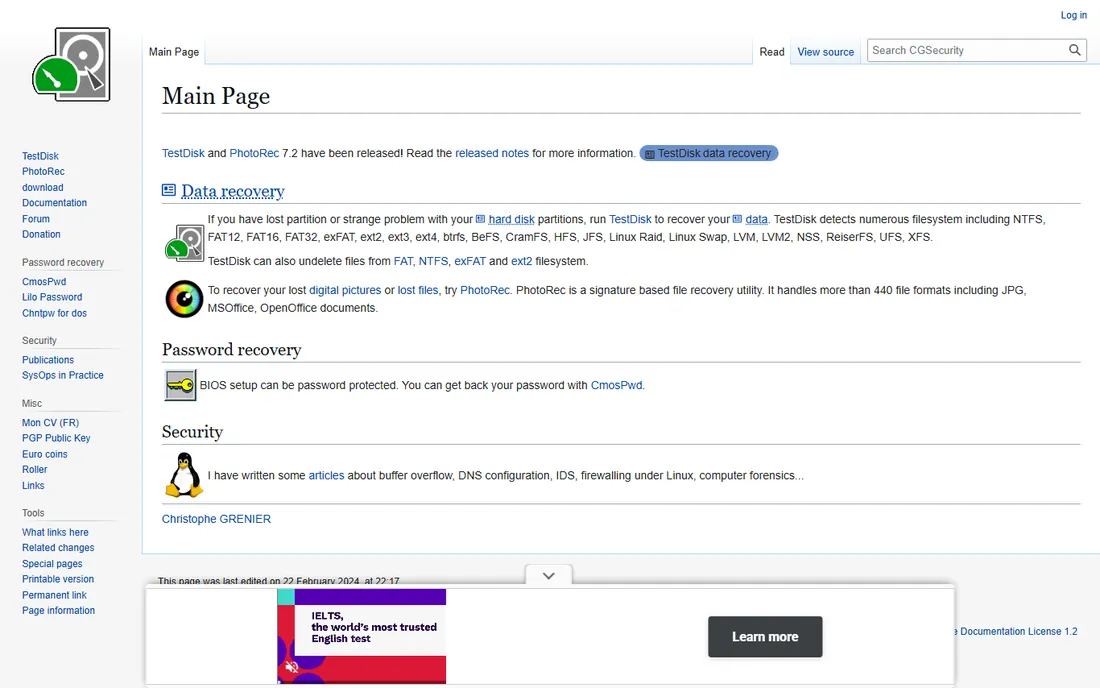
Task: Open Christophe GRENIER author link
Action: (216, 519)
